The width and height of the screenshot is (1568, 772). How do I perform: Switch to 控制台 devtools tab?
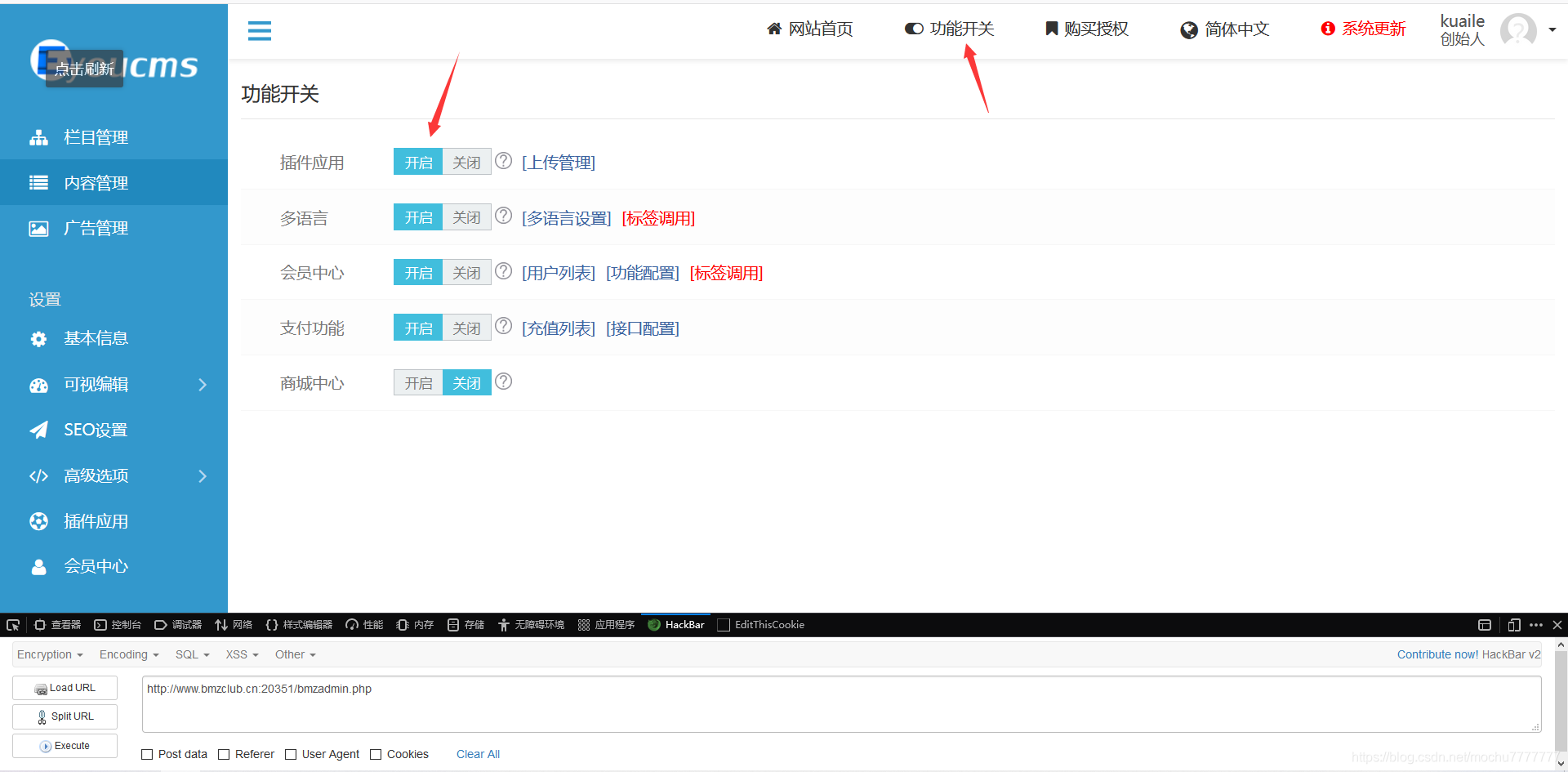tap(118, 625)
